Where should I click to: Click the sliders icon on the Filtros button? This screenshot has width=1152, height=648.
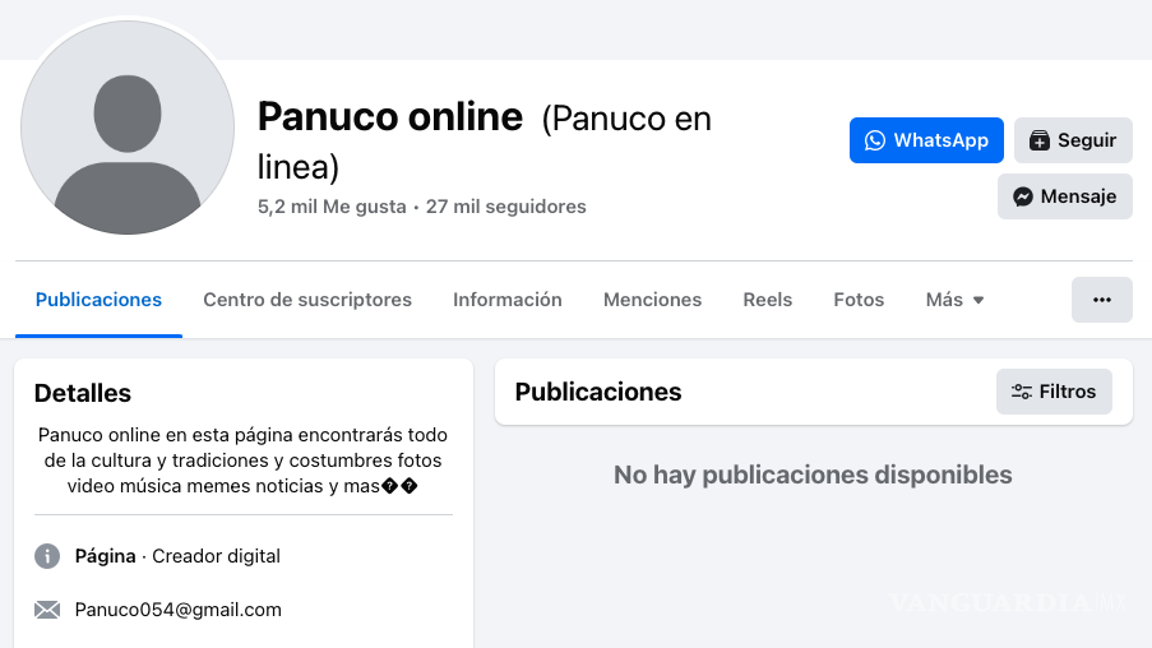(1022, 391)
